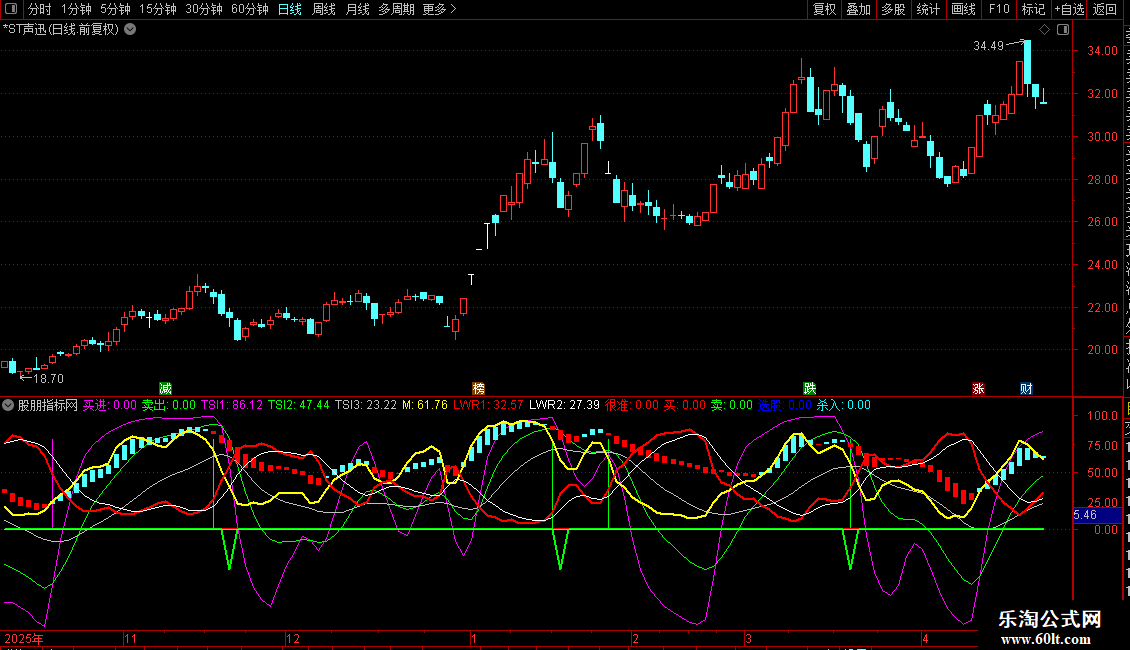Switch to 月线 monthly chart
The height and width of the screenshot is (650, 1130).
pos(357,9)
